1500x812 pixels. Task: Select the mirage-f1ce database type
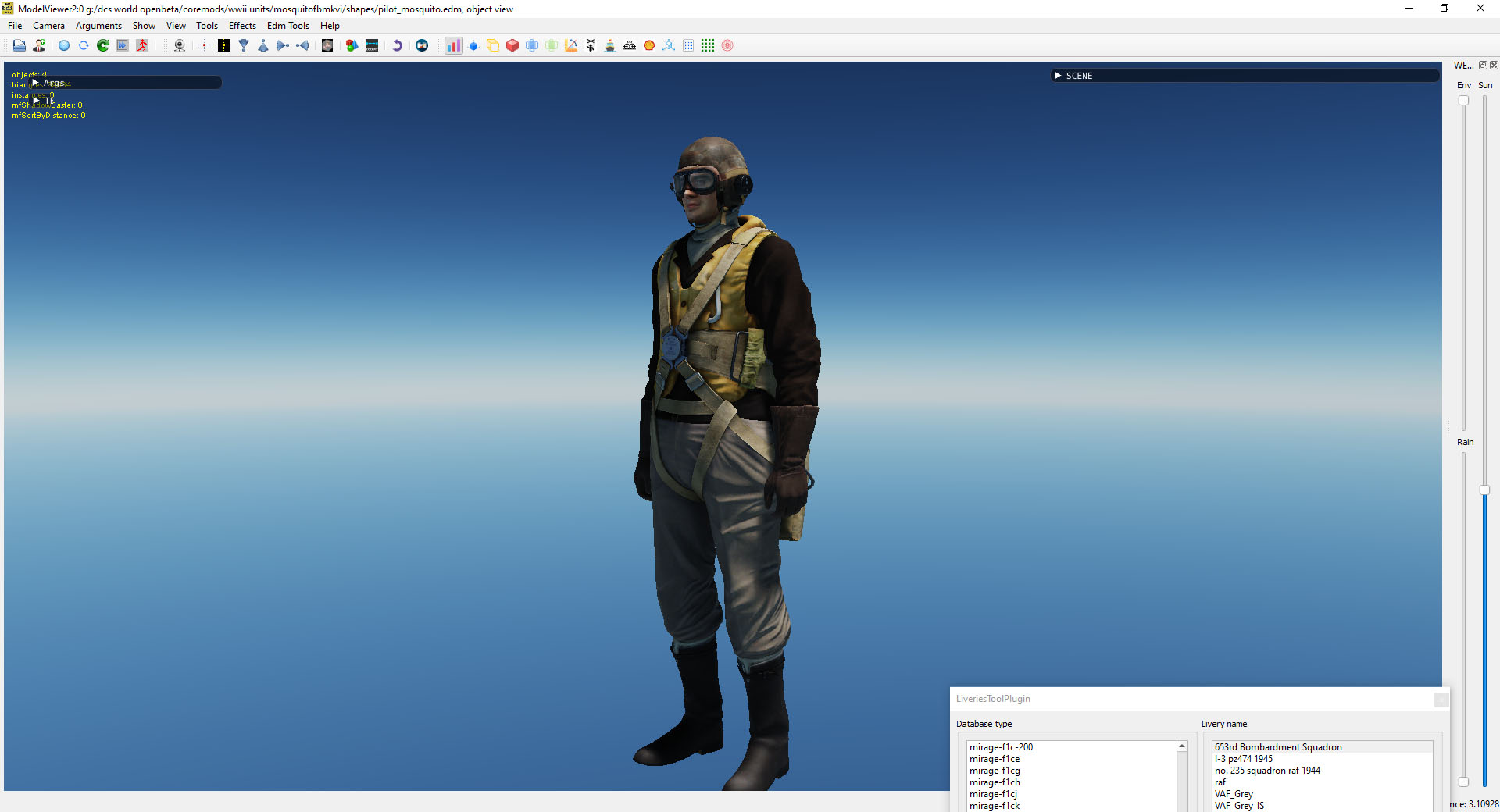(995, 759)
